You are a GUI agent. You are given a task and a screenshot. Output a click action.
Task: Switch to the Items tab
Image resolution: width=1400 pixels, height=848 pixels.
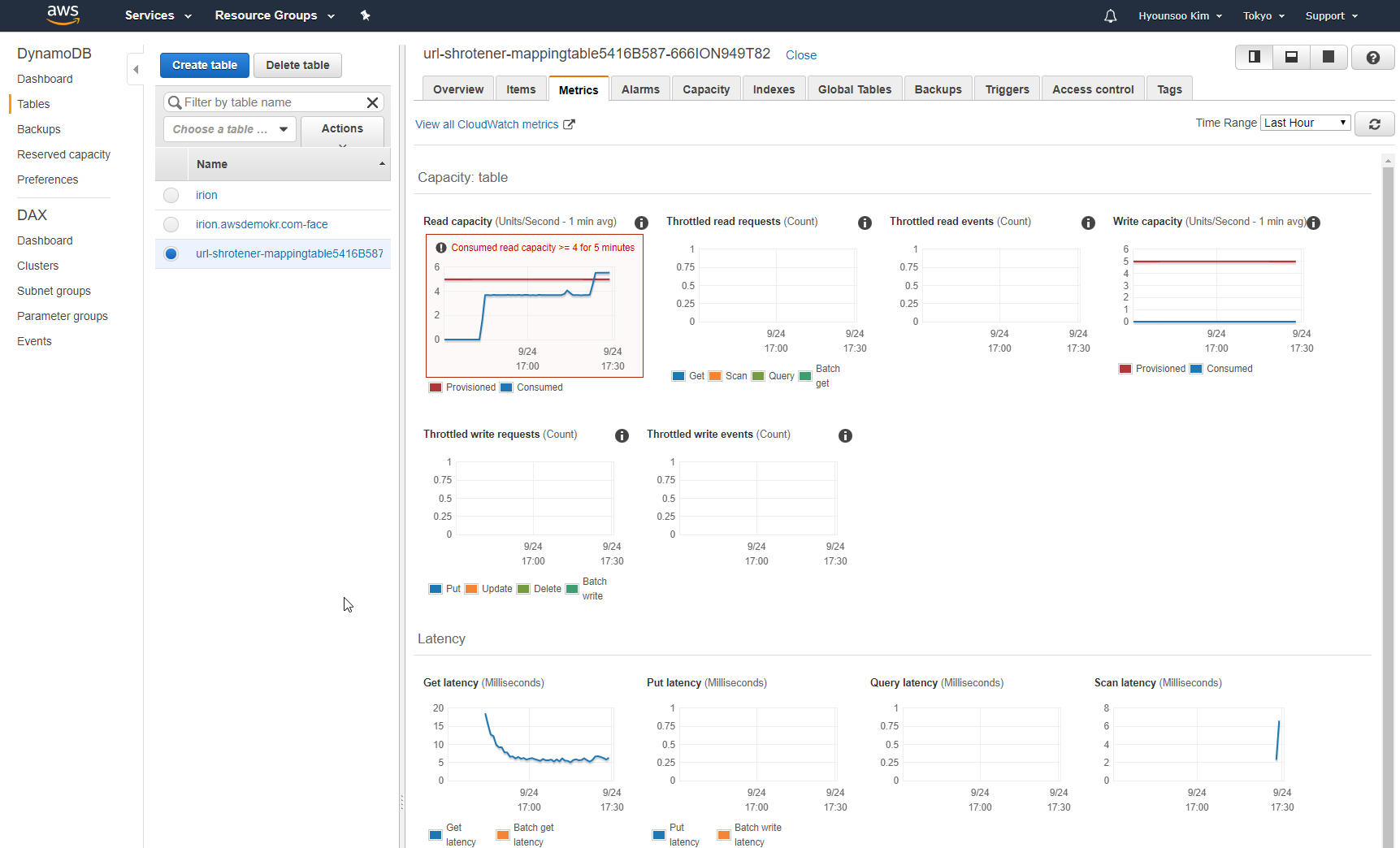coord(521,89)
